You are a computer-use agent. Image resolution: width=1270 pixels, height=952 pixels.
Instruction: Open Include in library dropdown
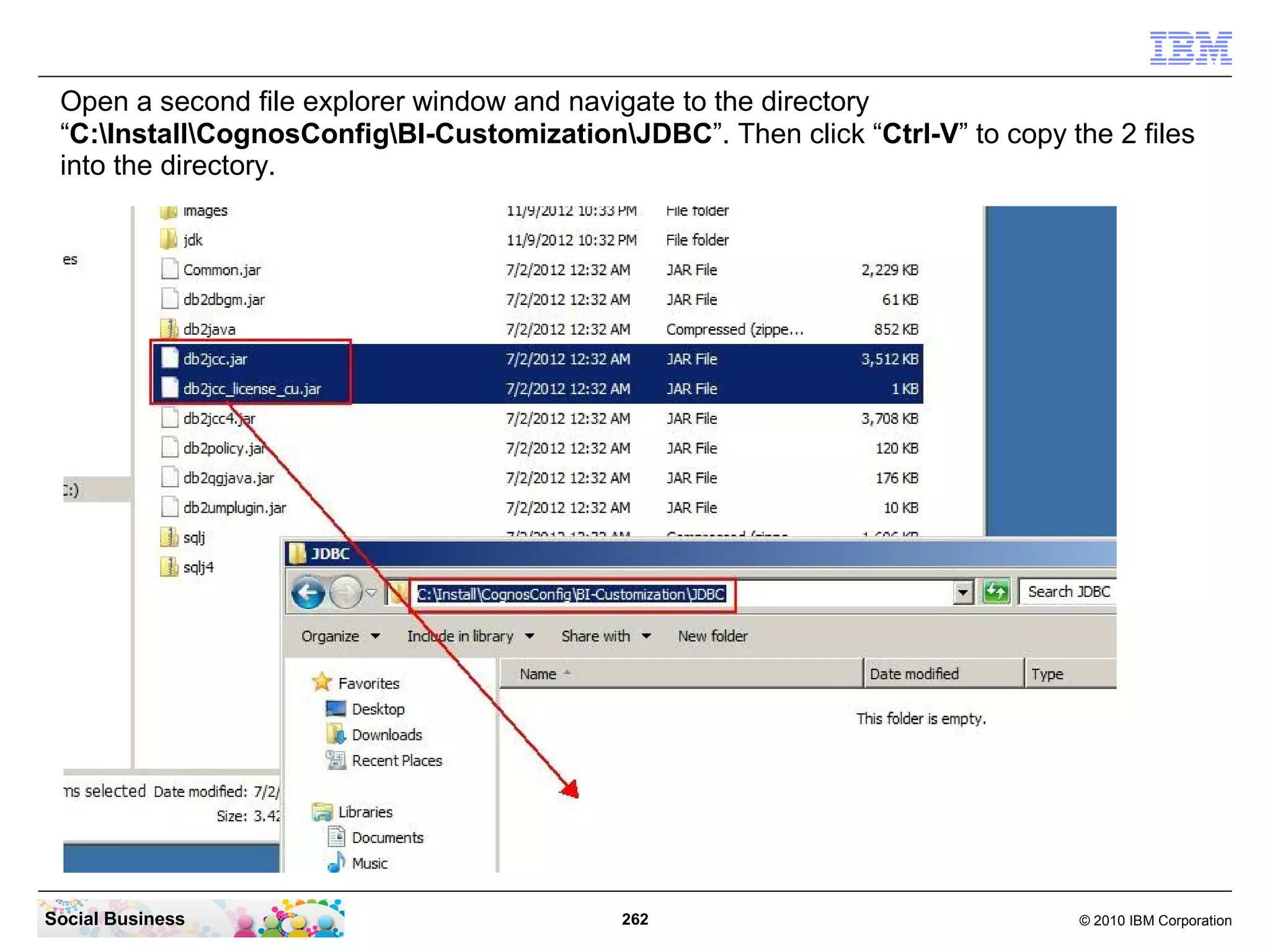point(471,636)
